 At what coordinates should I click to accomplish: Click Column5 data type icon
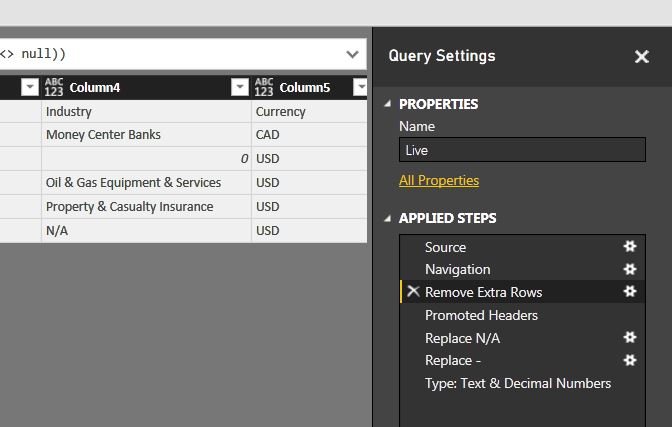(264, 88)
